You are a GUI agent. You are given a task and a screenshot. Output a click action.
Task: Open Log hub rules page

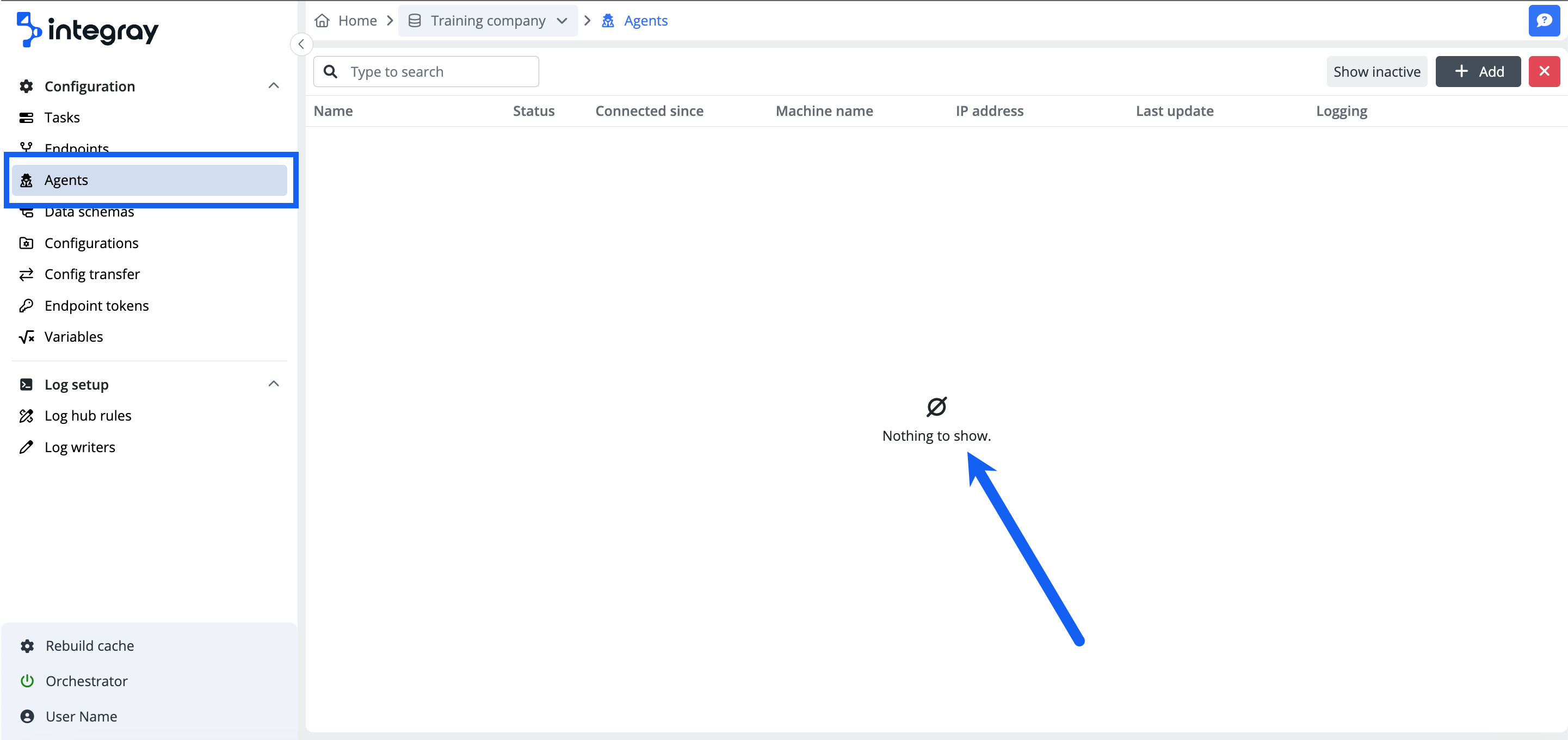coord(88,416)
